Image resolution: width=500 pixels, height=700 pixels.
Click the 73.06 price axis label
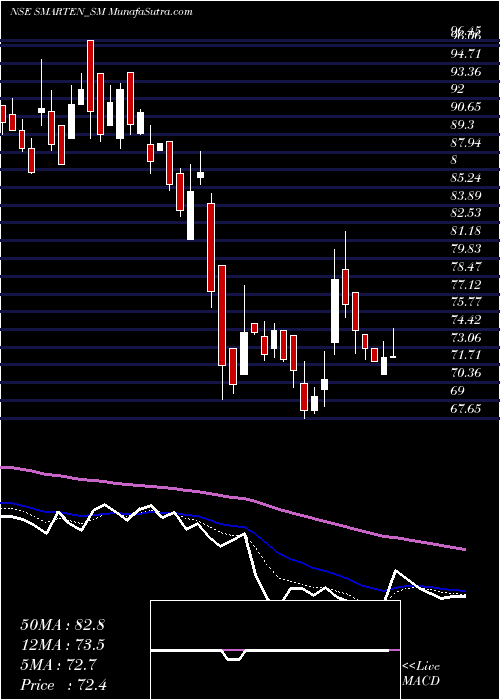click(466, 338)
